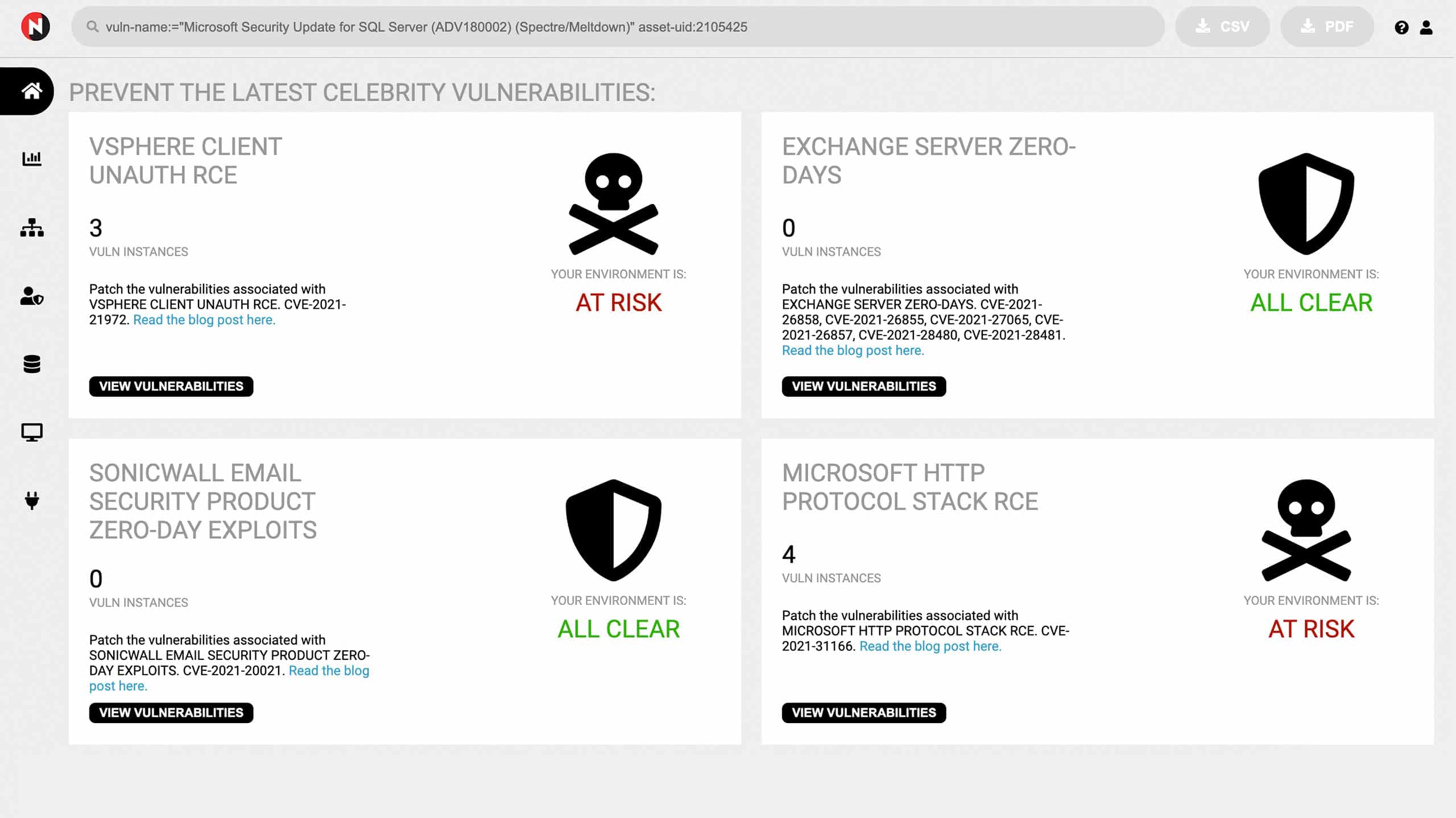Image resolution: width=1456 pixels, height=818 pixels.
Task: Focus the vuln-name search query field
Action: tap(618, 27)
